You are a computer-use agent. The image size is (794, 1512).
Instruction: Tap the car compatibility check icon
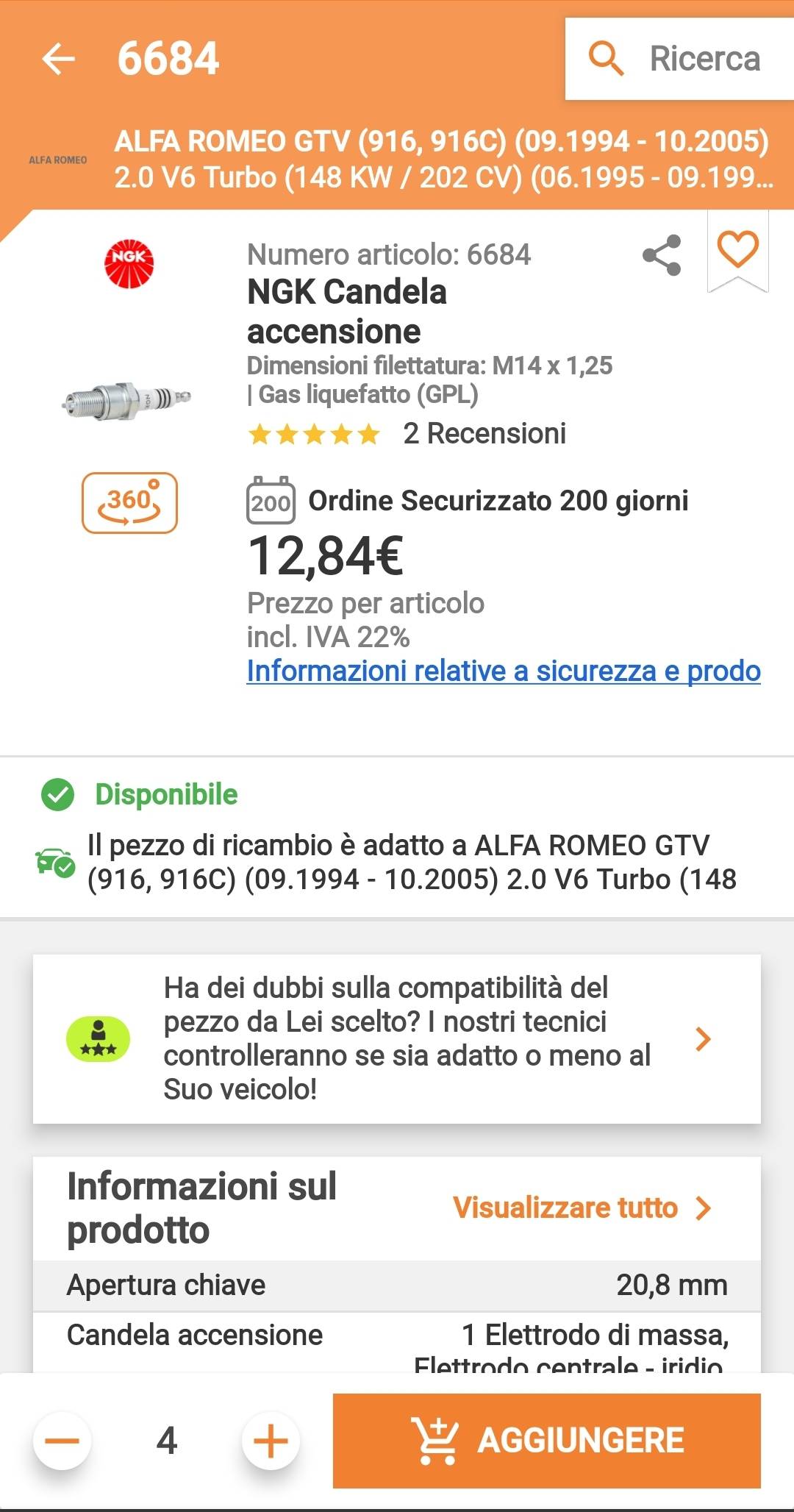[55, 862]
